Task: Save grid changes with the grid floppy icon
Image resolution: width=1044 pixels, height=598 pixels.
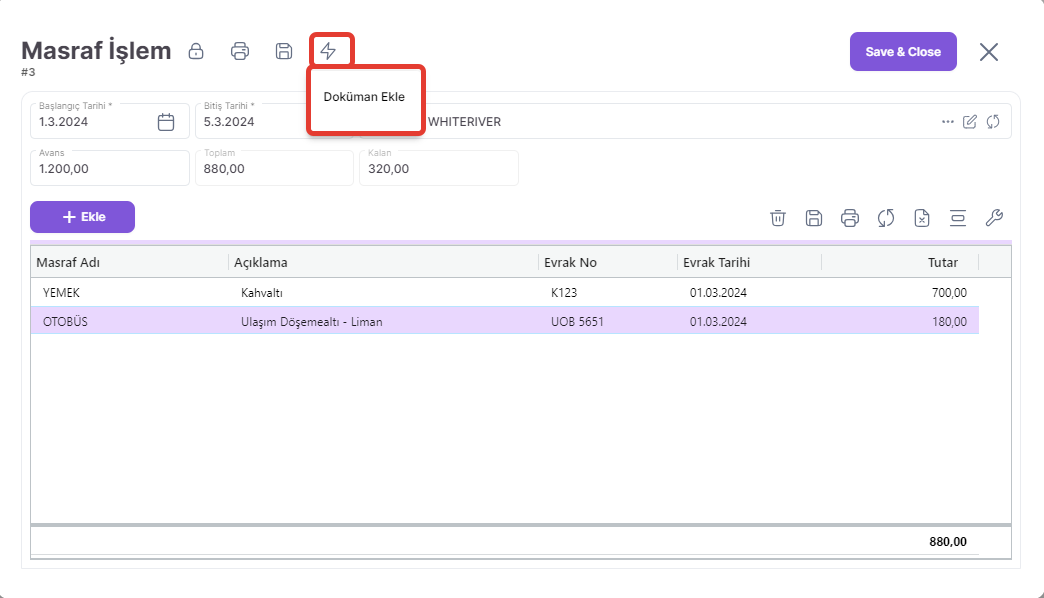Action: [x=814, y=218]
